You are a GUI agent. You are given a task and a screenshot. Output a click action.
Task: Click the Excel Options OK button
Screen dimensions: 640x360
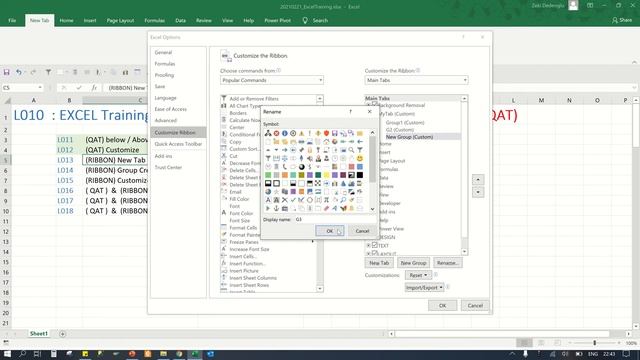pos(442,305)
